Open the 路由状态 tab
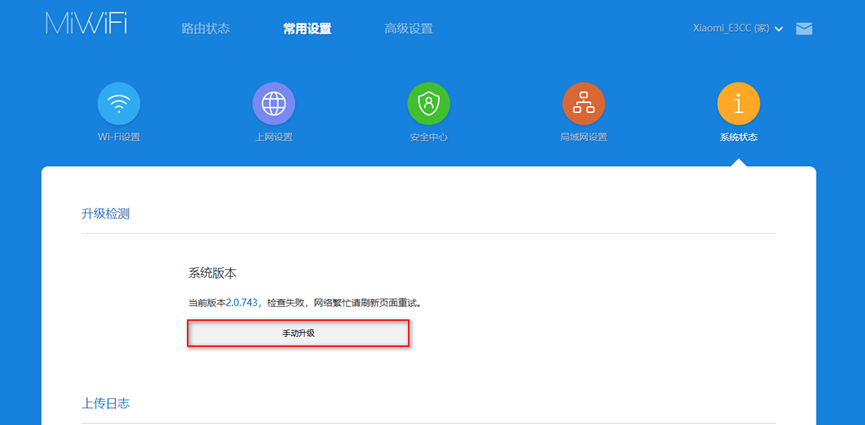Viewport: 865px width, 425px height. point(205,29)
